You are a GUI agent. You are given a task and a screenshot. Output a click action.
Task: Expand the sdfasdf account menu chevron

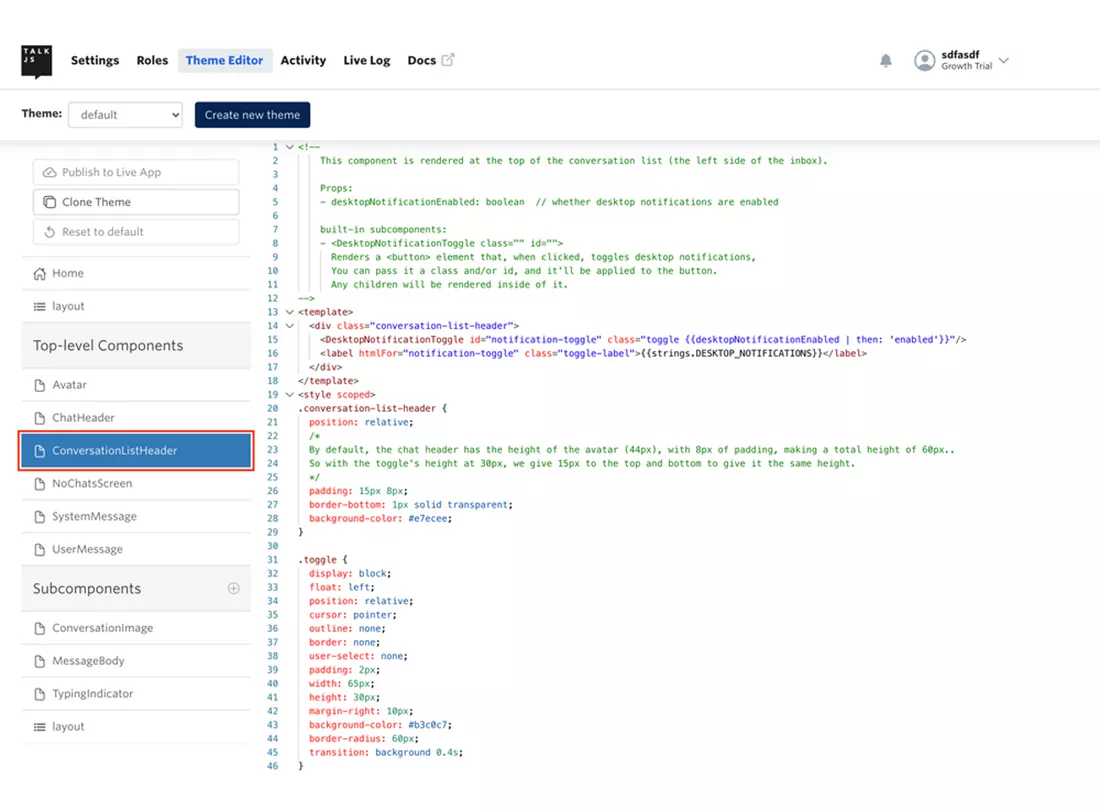pos(1003,60)
